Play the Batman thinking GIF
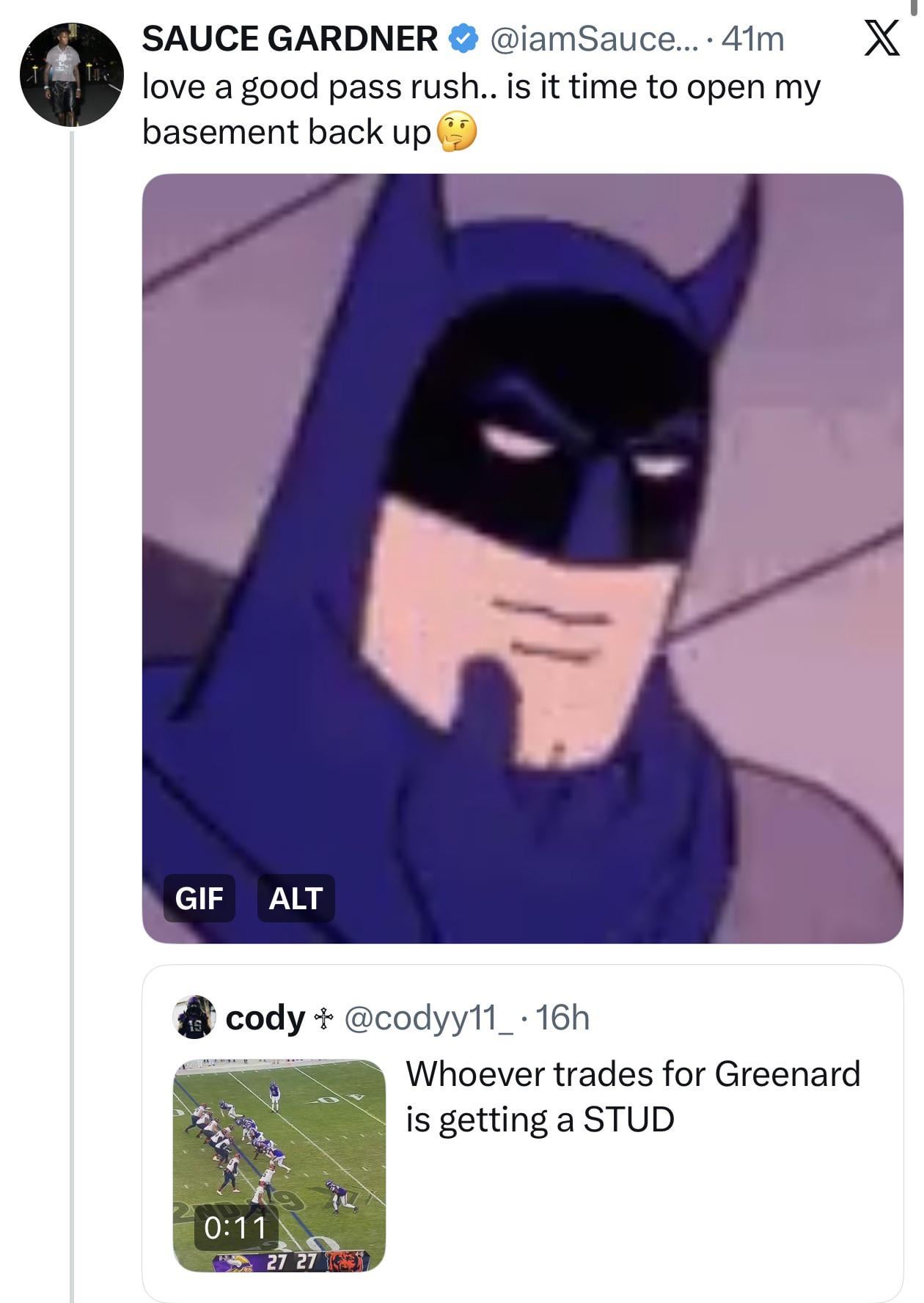Screen dimensions: 924x1303 click(522, 558)
